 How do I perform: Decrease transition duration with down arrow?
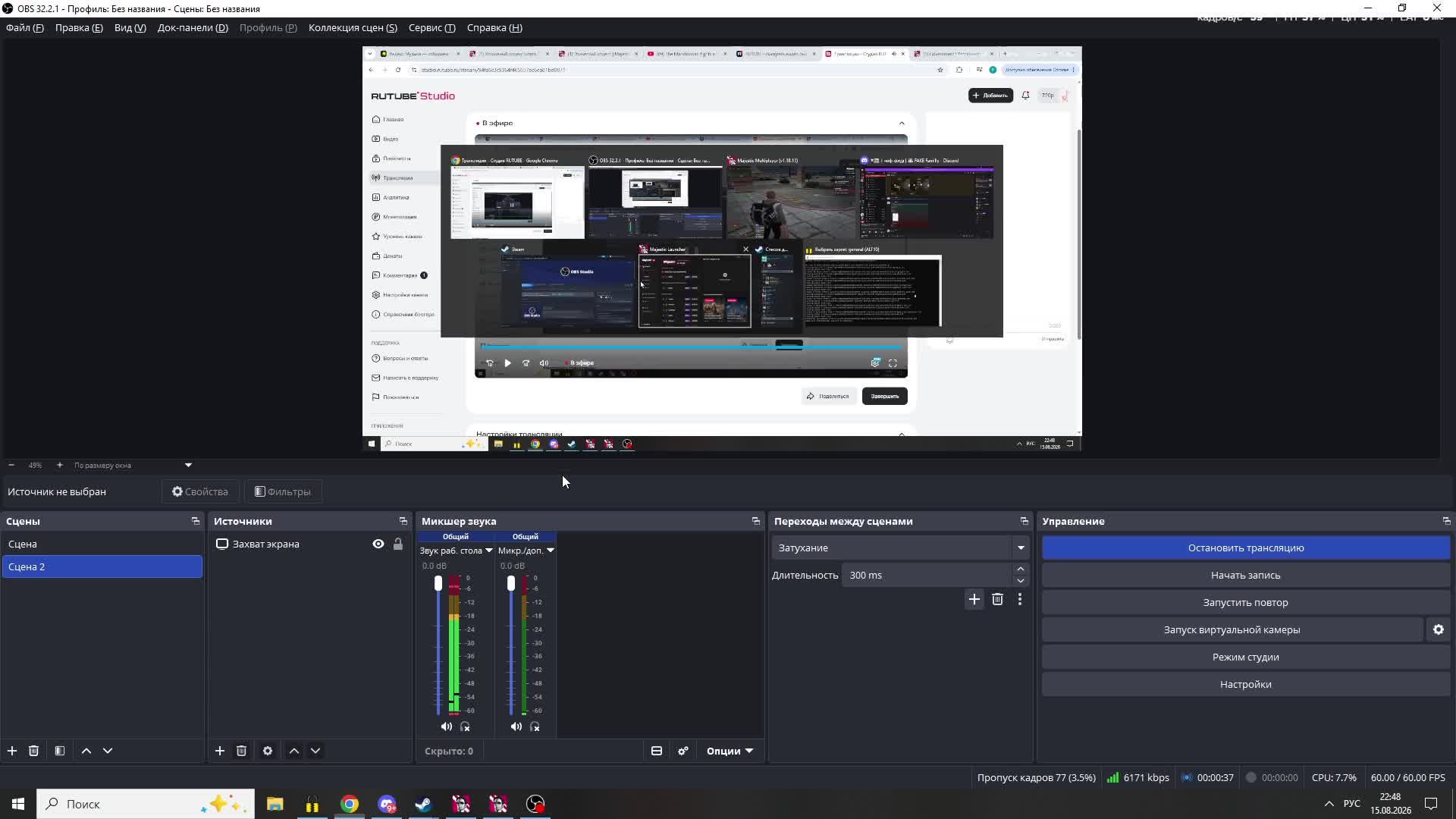(1021, 581)
